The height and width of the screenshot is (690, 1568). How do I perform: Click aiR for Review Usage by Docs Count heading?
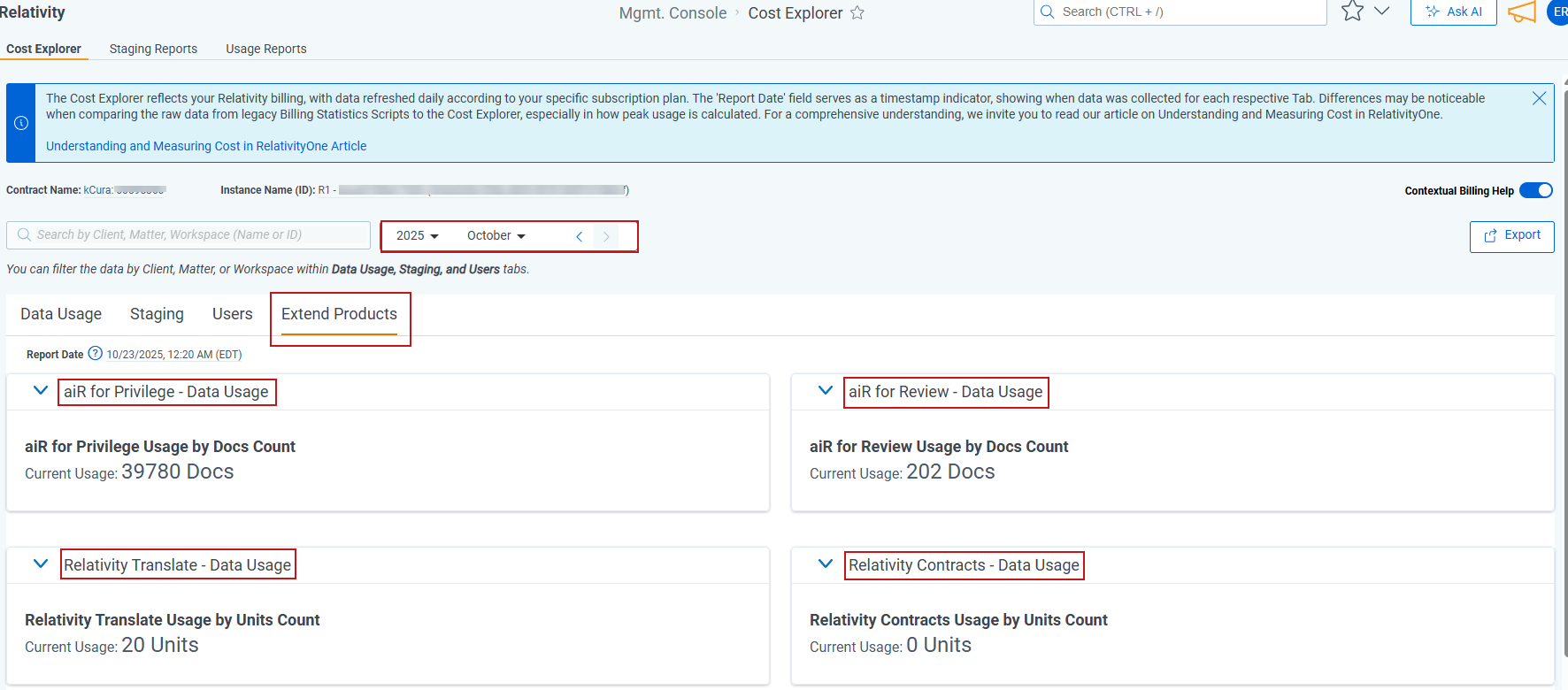click(939, 447)
